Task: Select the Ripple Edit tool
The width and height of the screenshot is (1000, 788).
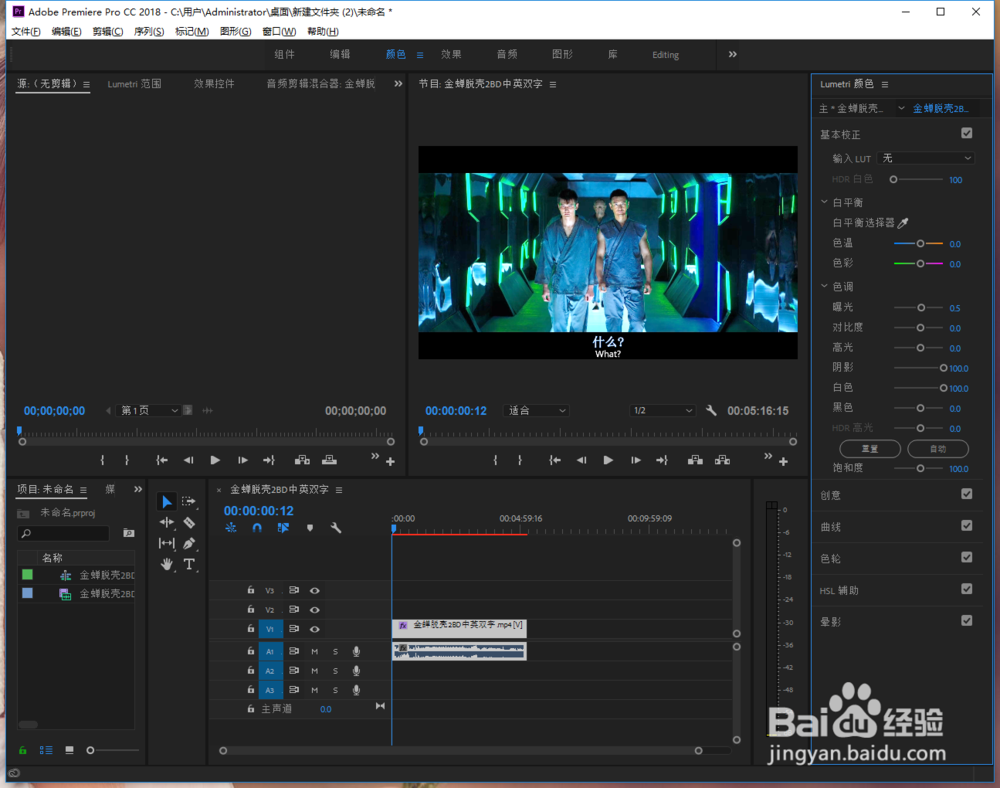Action: (x=166, y=523)
